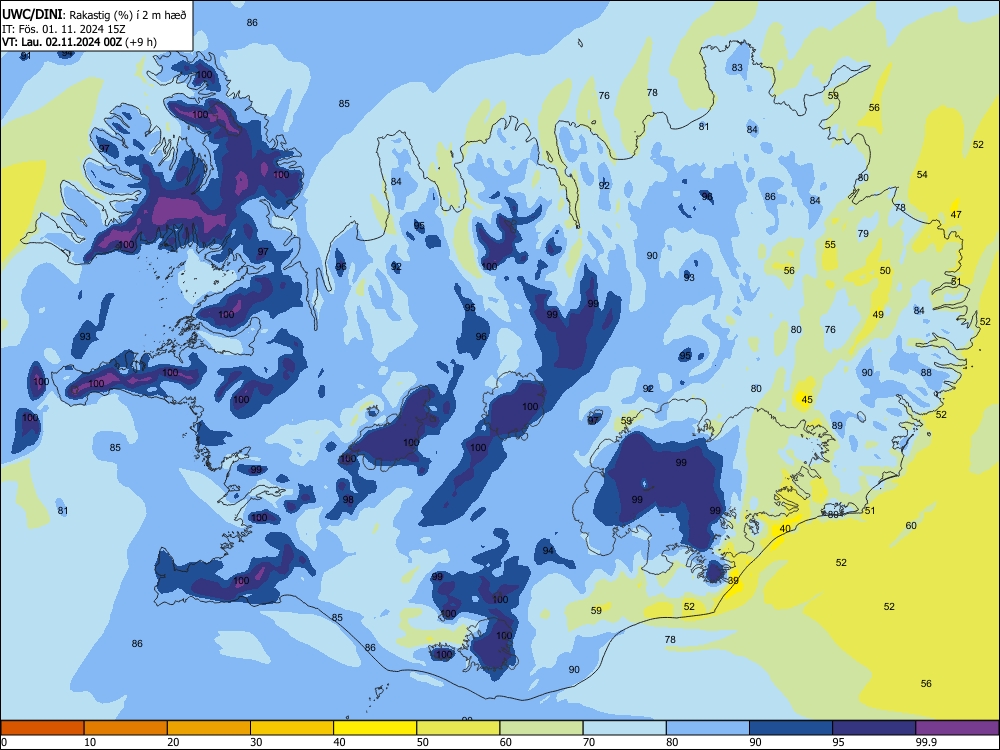The image size is (1000, 750).
Task: Click the pale yellow 50–60 legend swatch
Action: (x=459, y=728)
